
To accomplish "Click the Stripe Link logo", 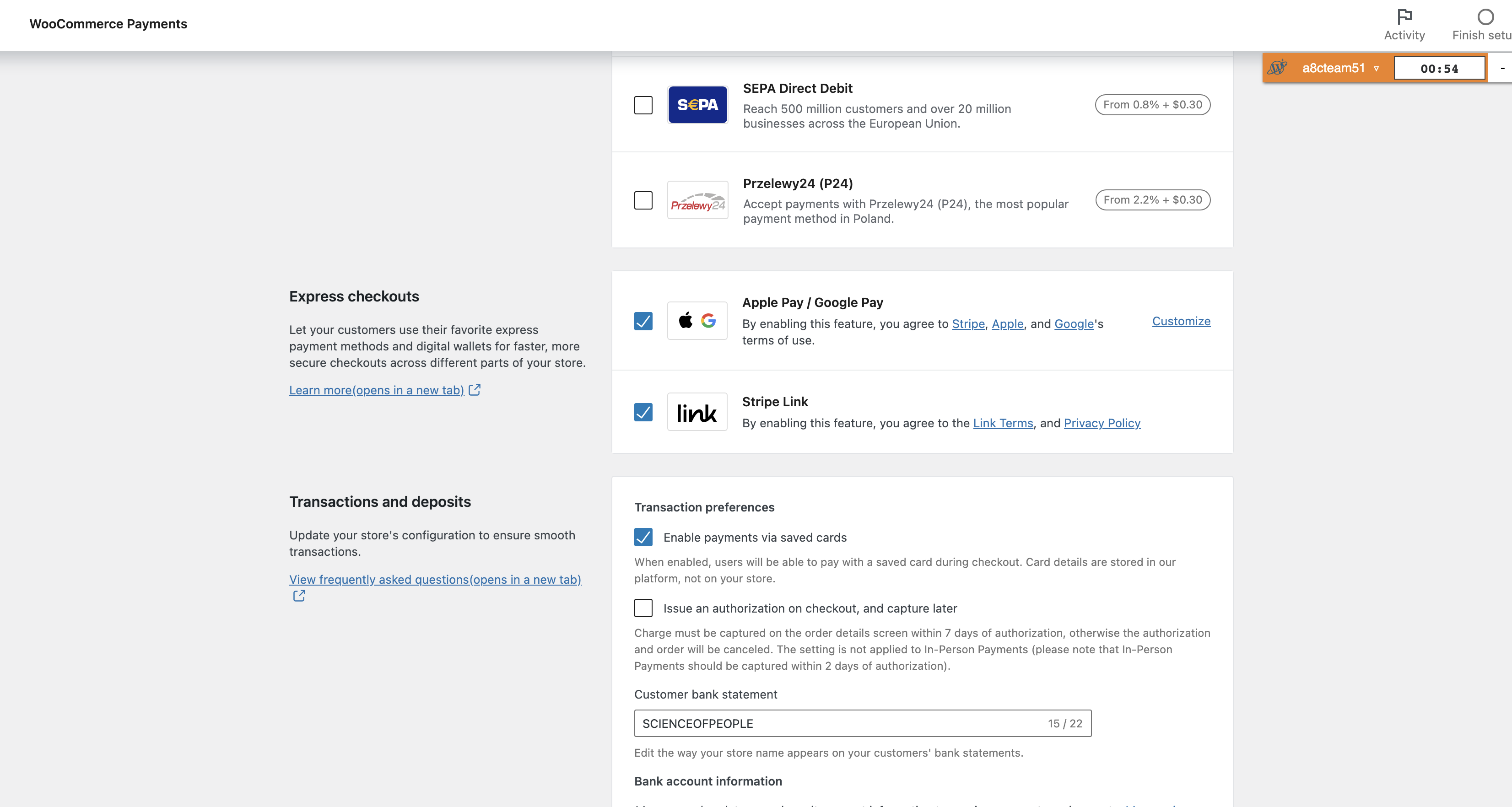I will tap(697, 411).
